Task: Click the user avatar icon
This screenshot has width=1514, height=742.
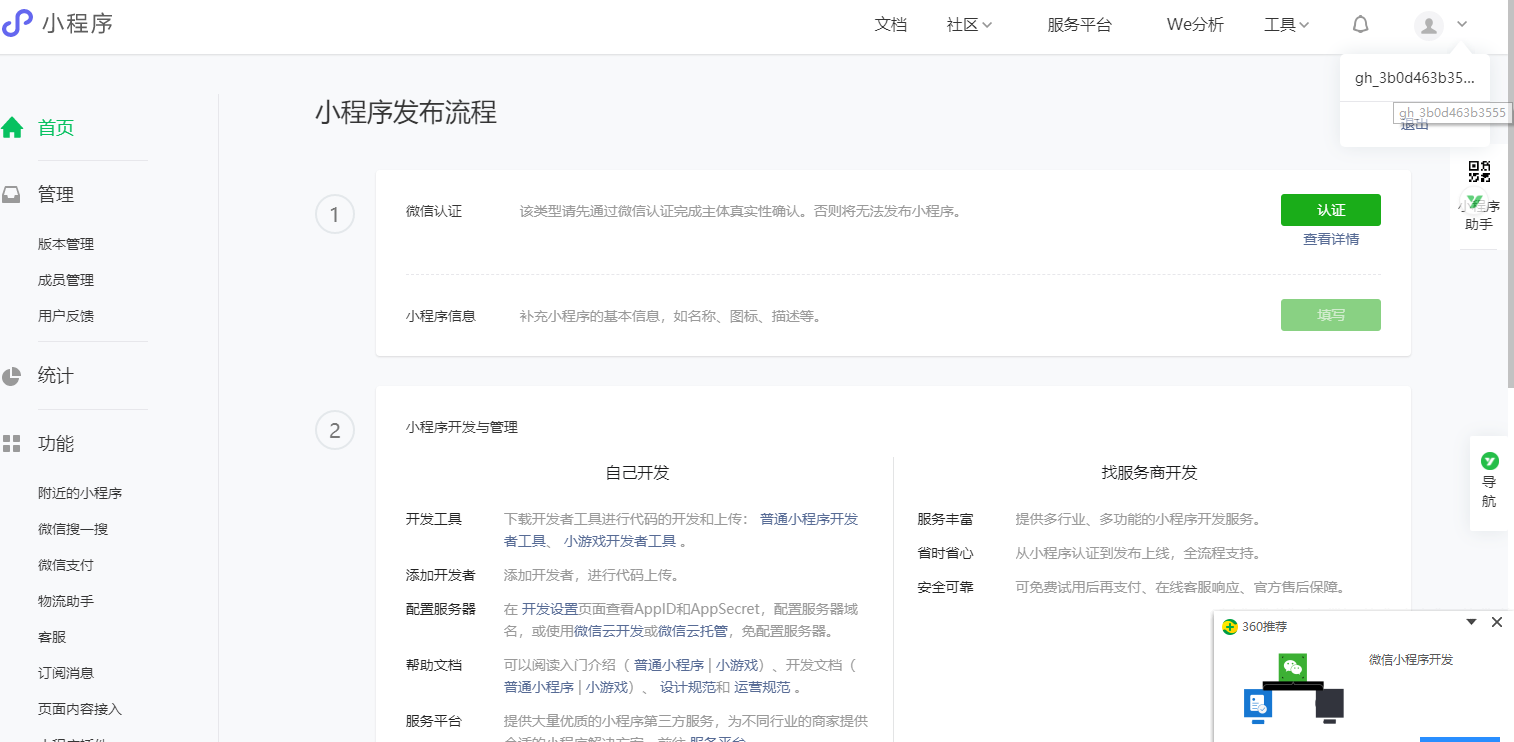Action: (1429, 25)
